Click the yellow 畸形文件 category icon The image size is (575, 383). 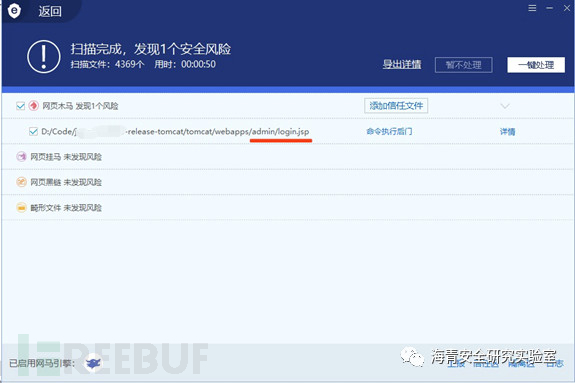pyautogui.click(x=21, y=208)
